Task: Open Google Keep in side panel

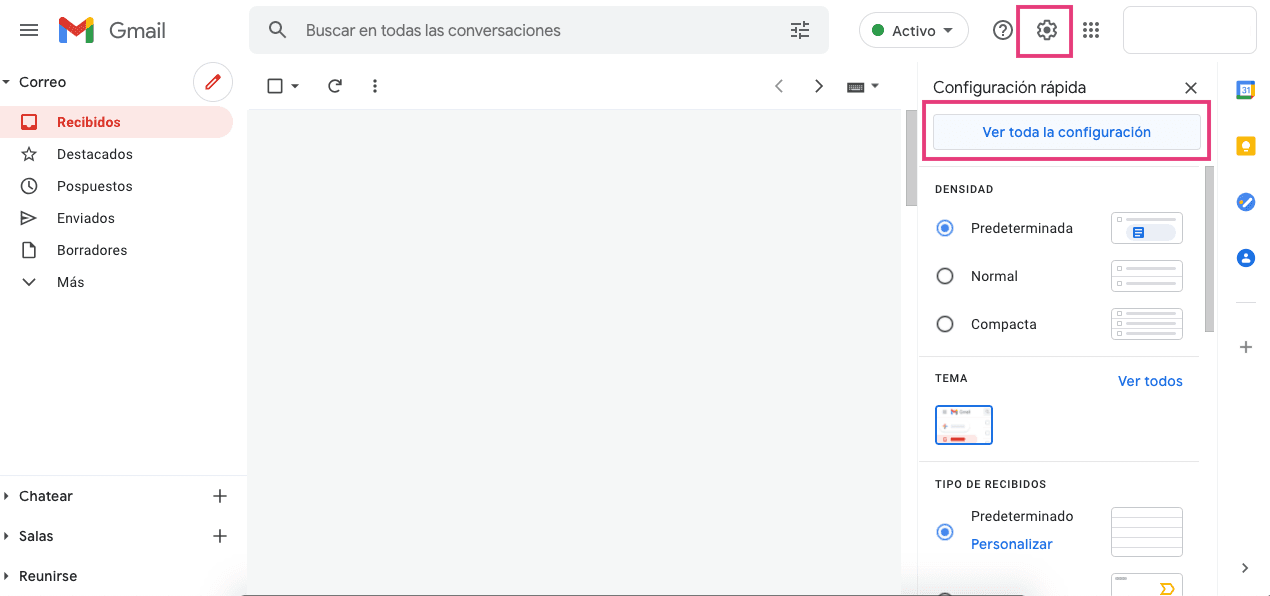Action: click(x=1245, y=146)
